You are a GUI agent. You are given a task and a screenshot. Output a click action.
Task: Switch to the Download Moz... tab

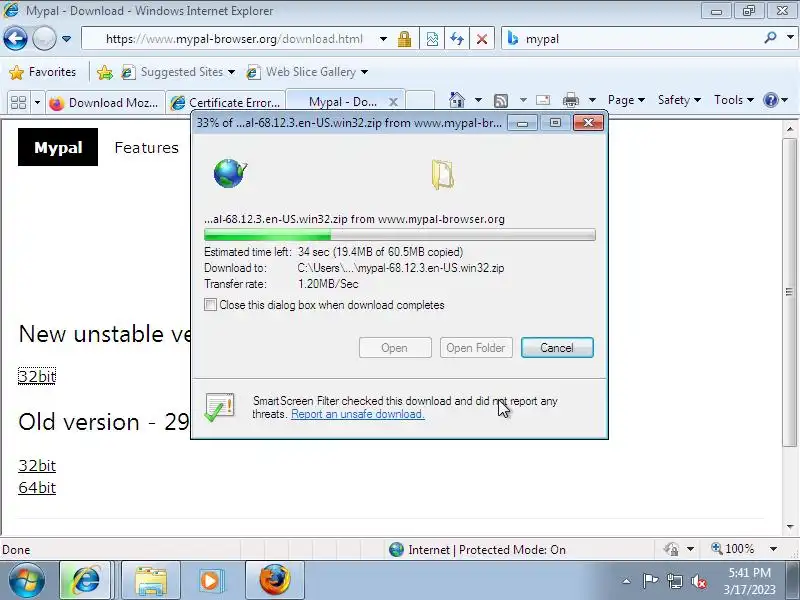pyautogui.click(x=105, y=103)
